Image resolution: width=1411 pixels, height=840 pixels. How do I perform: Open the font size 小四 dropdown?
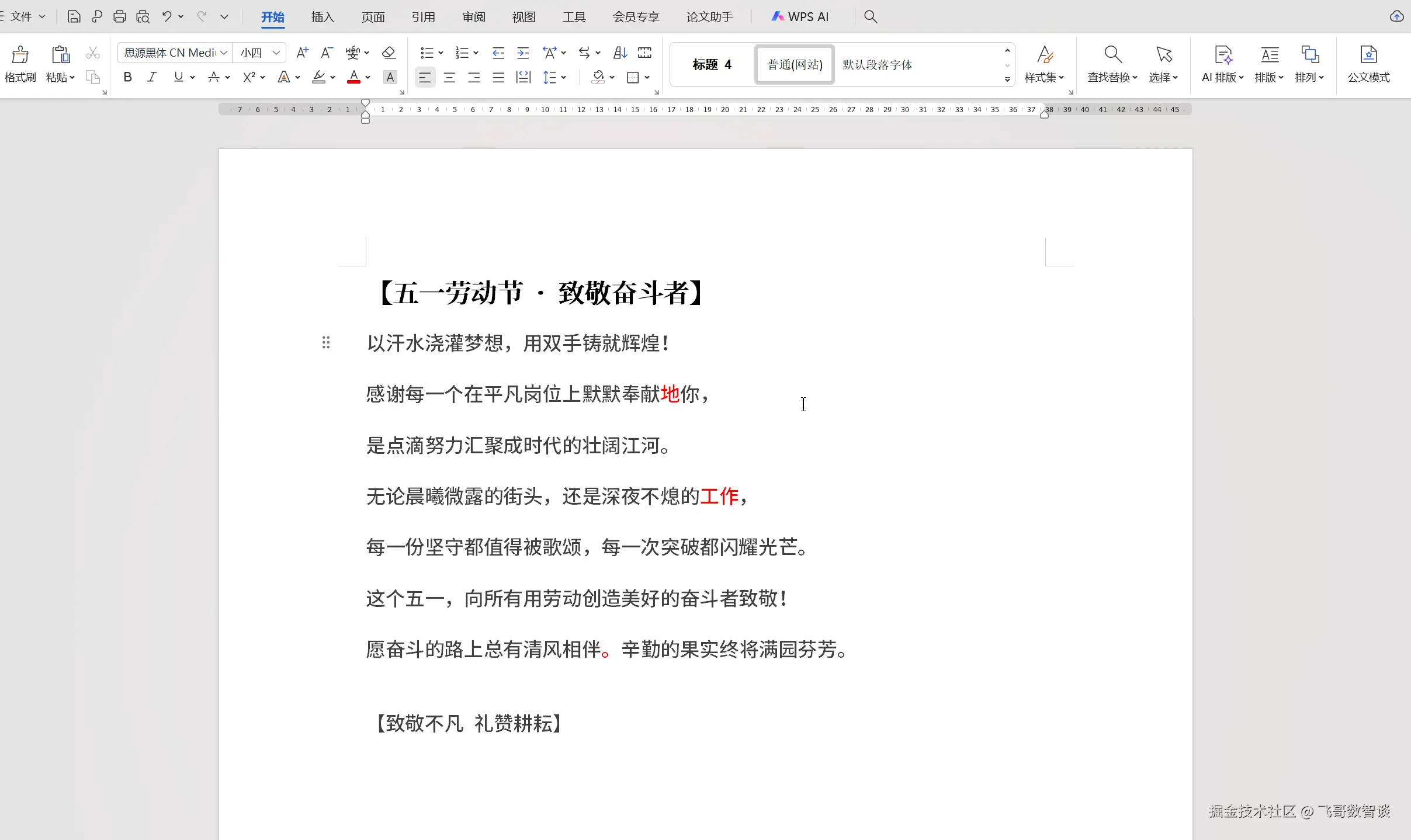coord(276,53)
